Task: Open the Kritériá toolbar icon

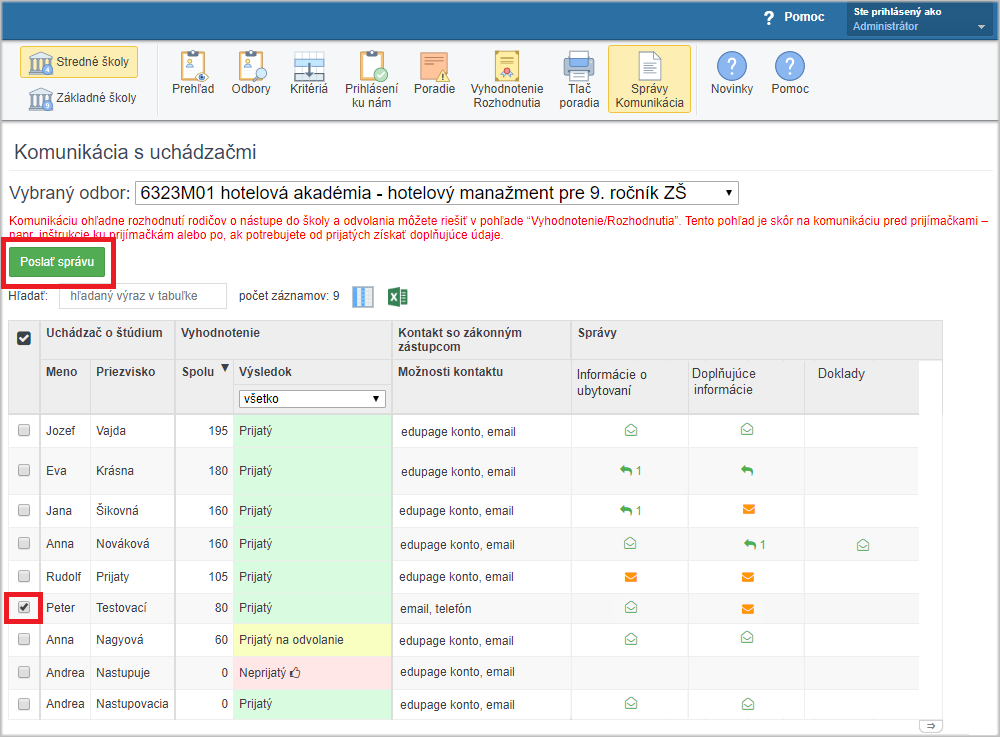Action: pyautogui.click(x=309, y=73)
